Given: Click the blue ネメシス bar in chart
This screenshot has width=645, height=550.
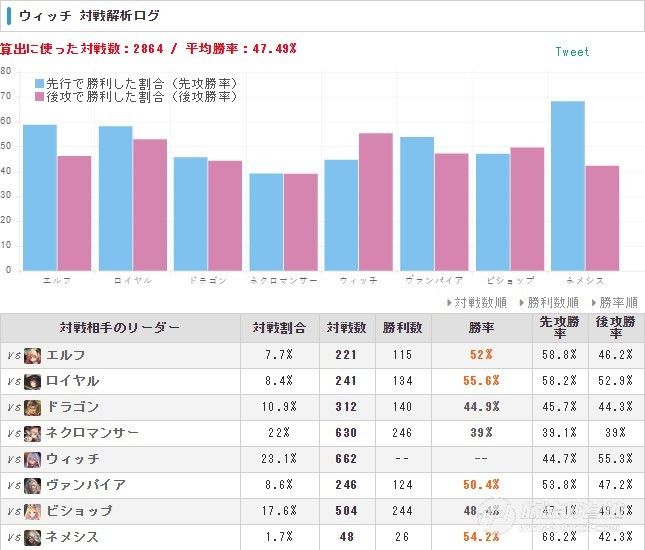Looking at the screenshot, I should point(568,186).
